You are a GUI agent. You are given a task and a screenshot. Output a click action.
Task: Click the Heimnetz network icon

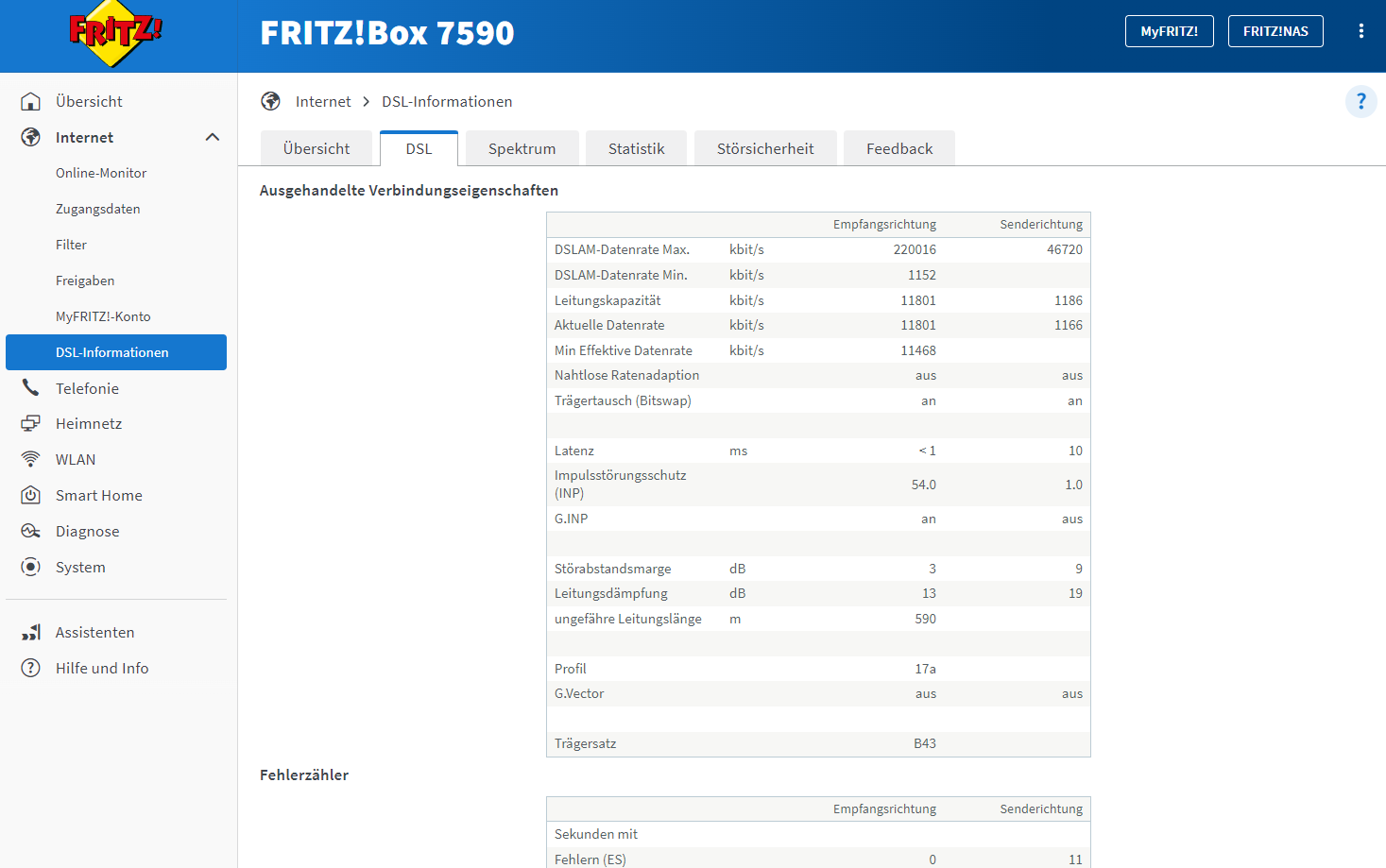pos(31,423)
